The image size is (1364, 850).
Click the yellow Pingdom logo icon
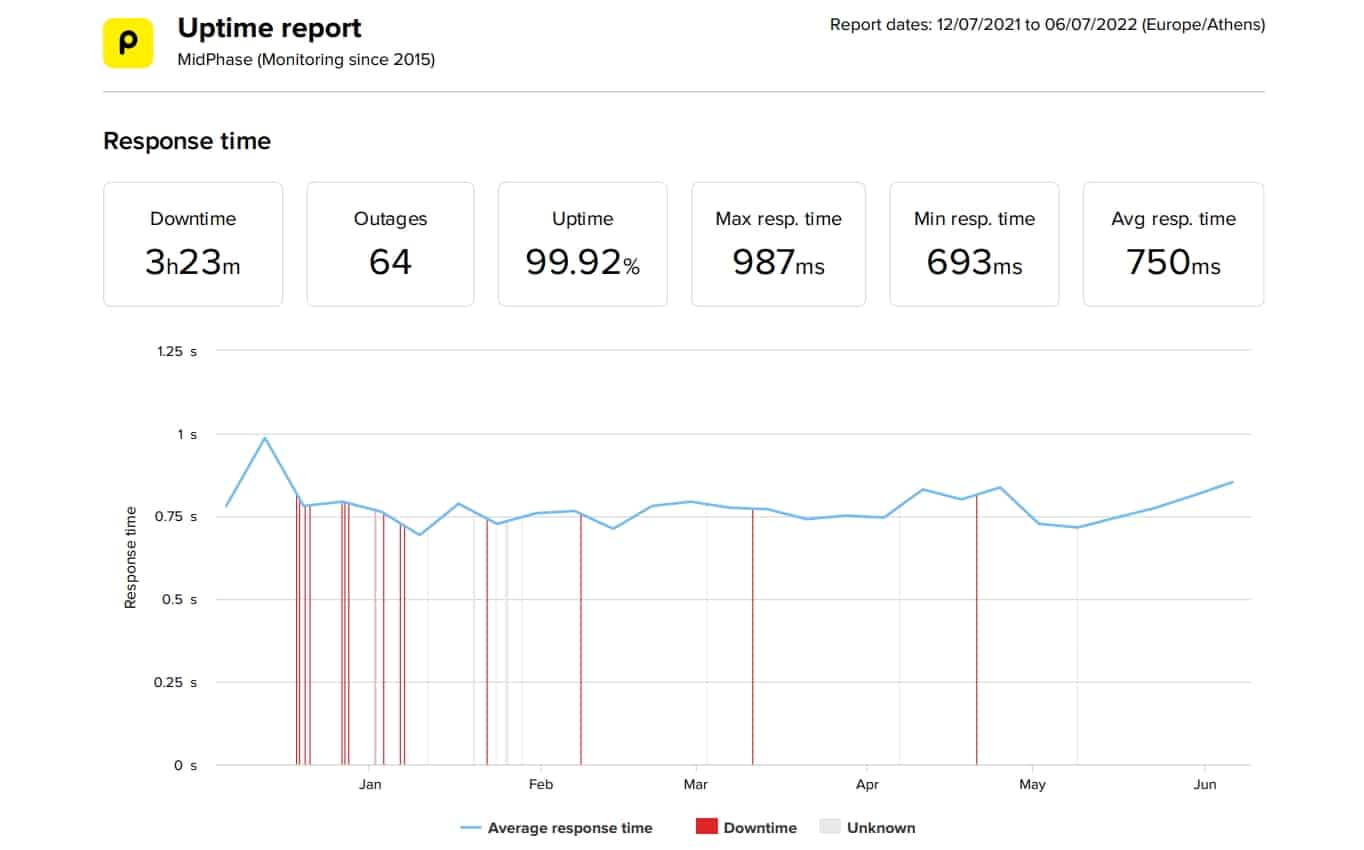pyautogui.click(x=128, y=43)
